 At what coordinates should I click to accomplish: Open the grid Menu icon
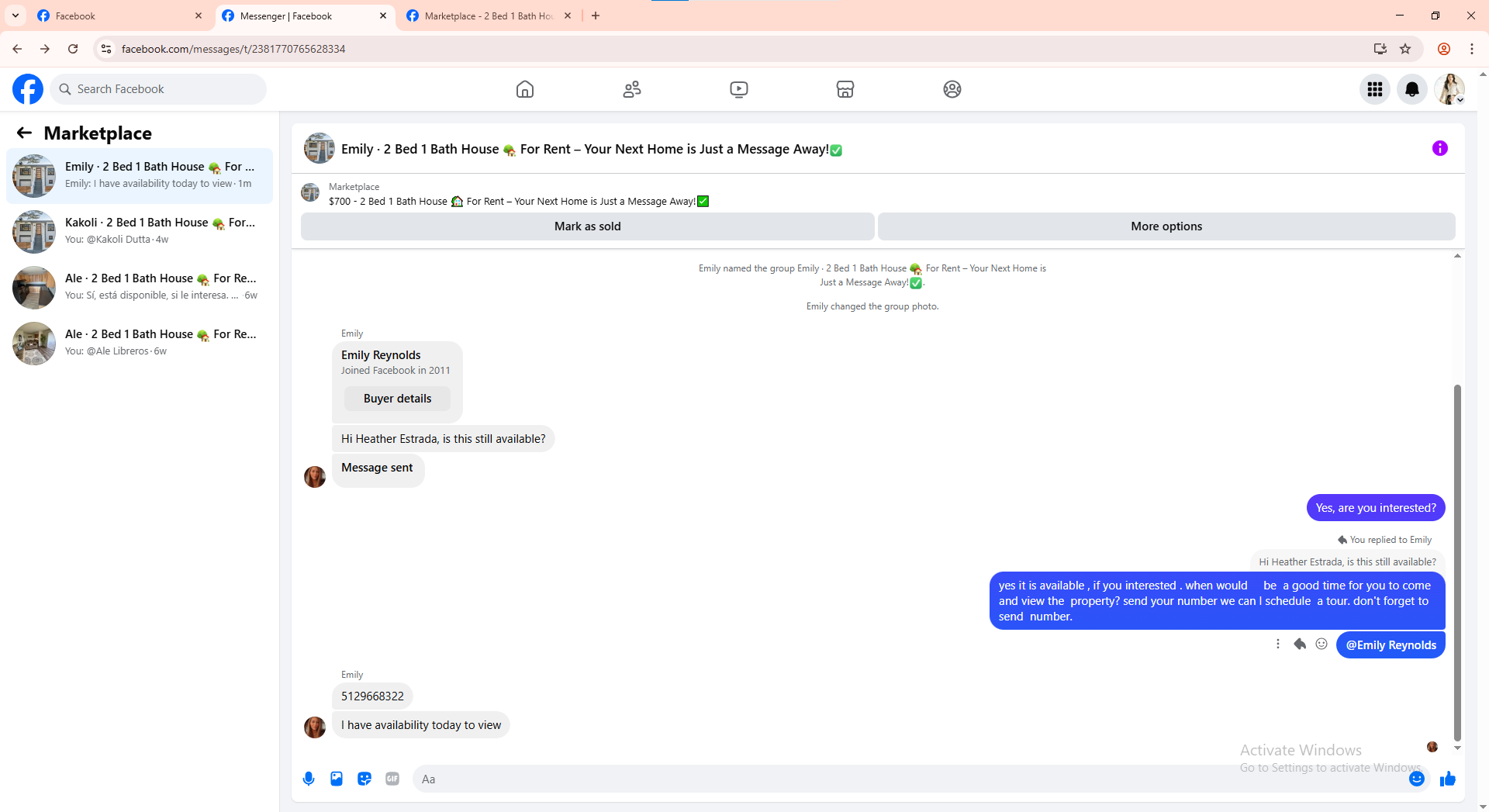[1375, 89]
